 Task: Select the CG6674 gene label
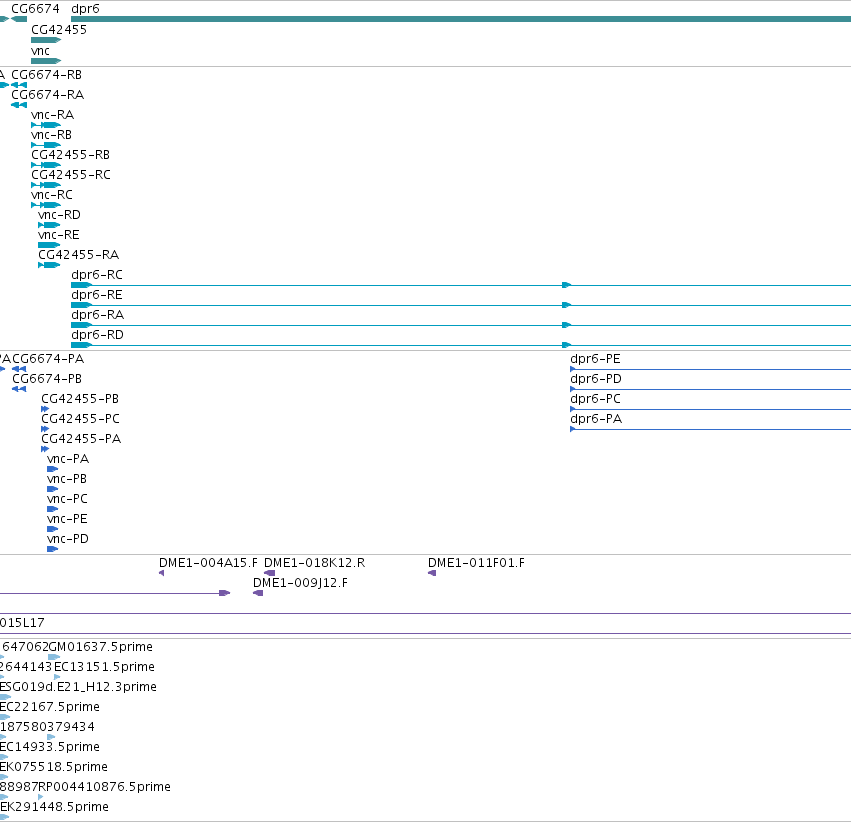(35, 9)
